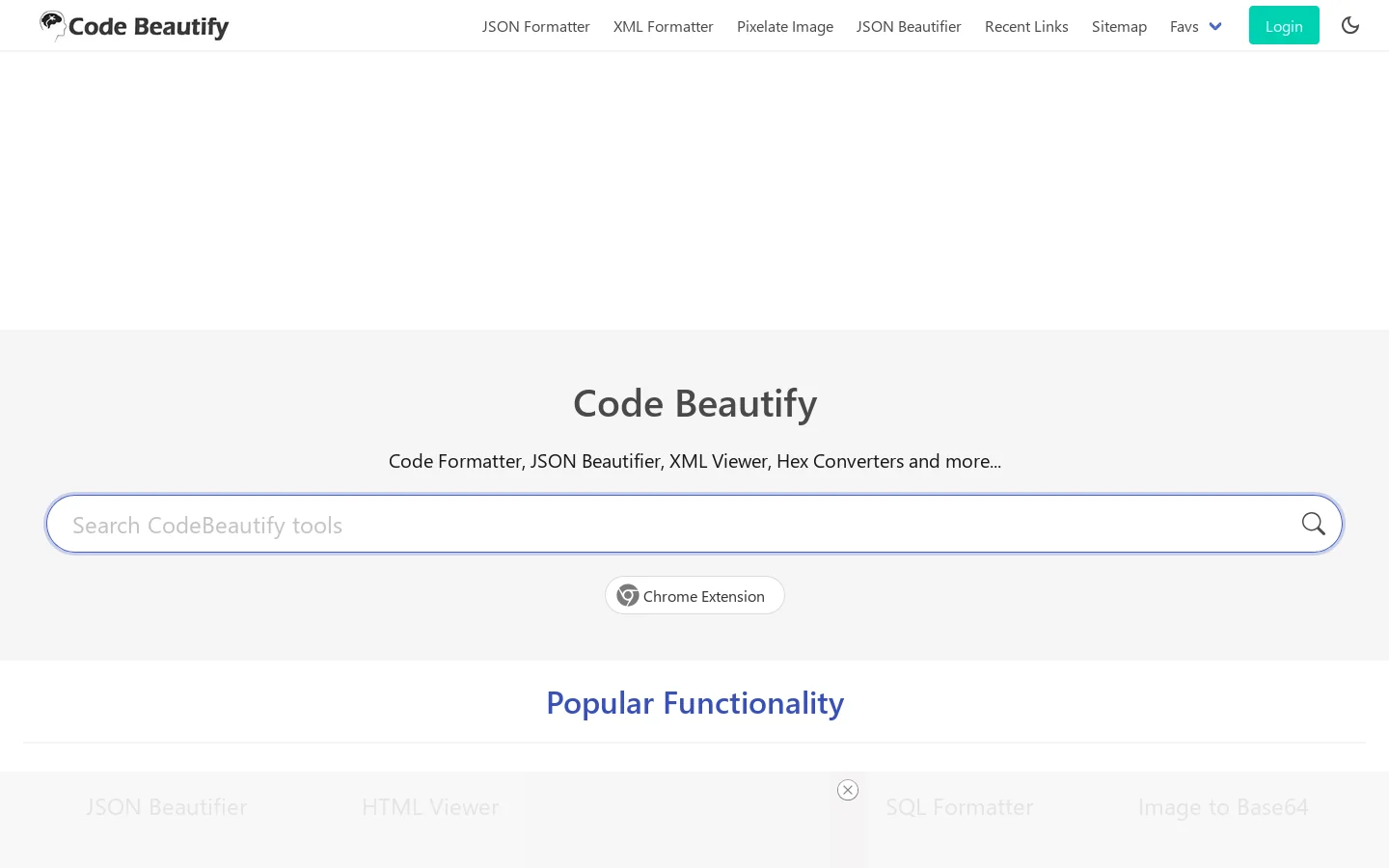Open JSON Beautifier in the top navigation
Viewport: 1389px width, 868px height.
tap(909, 26)
